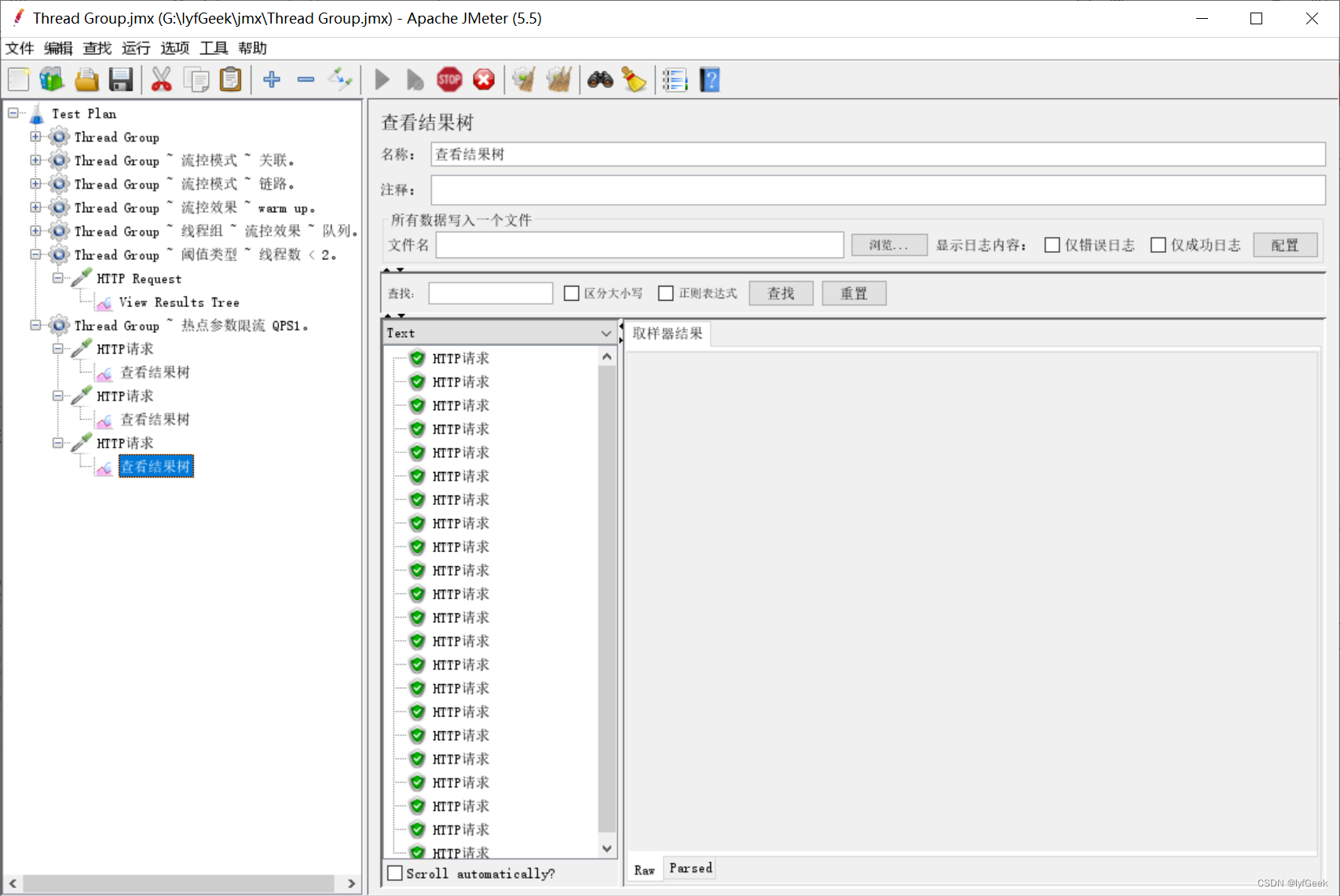Open the 帮助 menu
1340x896 pixels.
253,48
